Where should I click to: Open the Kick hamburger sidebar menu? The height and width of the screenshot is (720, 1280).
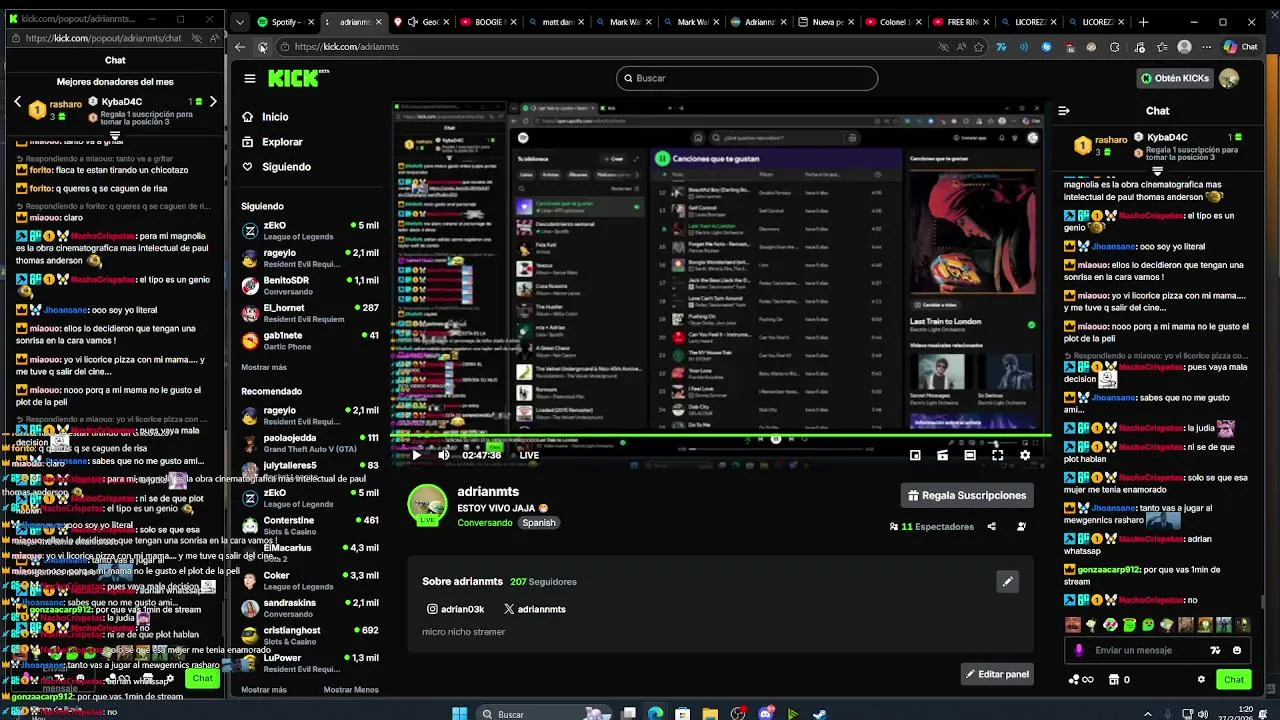[249, 78]
